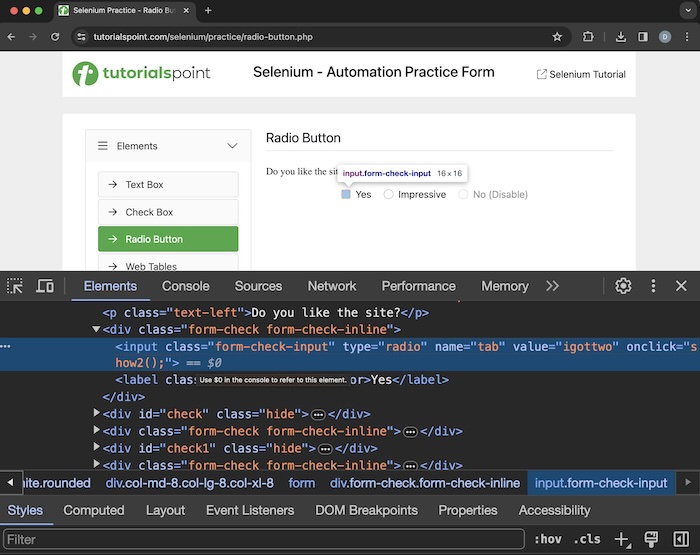This screenshot has width=700, height=555.
Task: Click the new style rule plus icon
Action: coord(622,540)
